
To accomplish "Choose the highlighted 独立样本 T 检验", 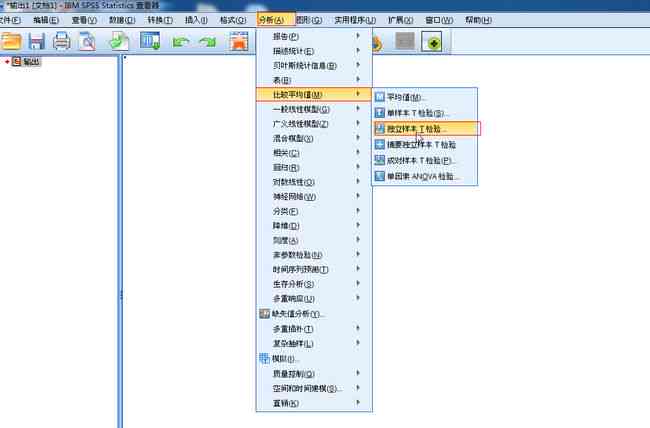I will pyautogui.click(x=427, y=129).
